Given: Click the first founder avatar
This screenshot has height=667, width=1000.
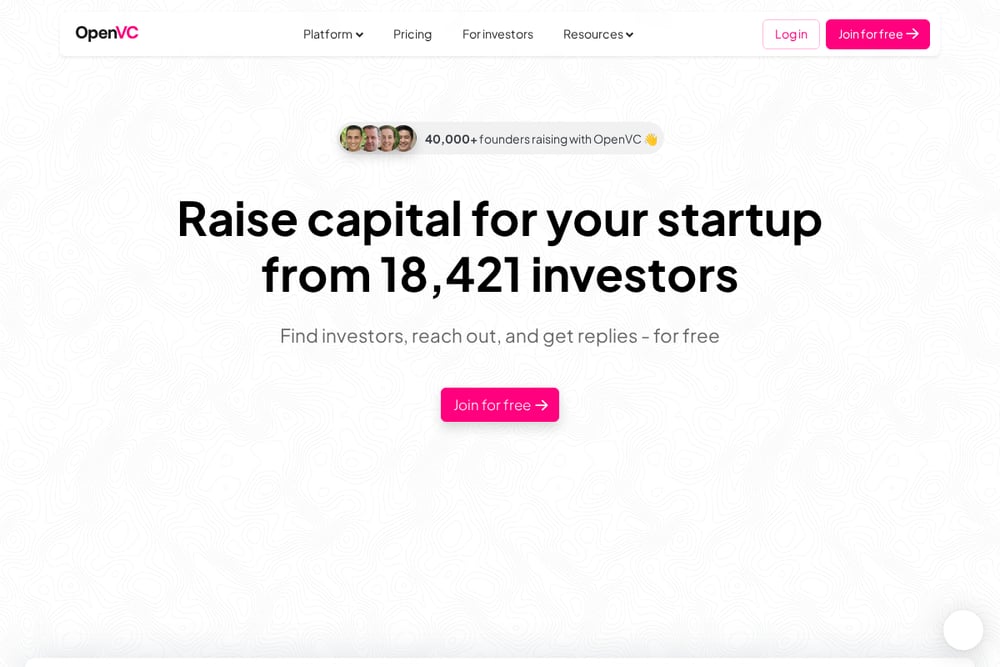Looking at the screenshot, I should 352,138.
